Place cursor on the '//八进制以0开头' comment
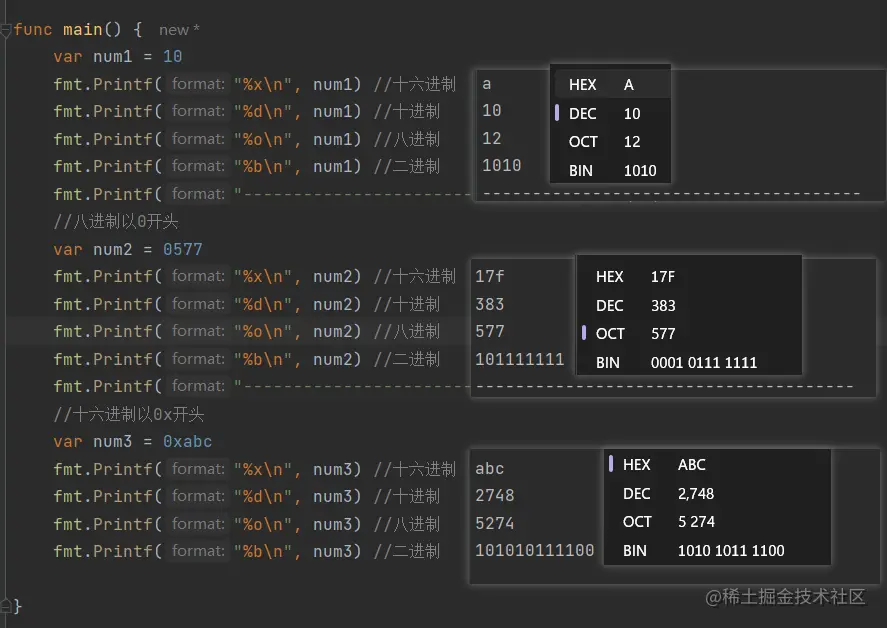The height and width of the screenshot is (628, 887). click(x=116, y=222)
